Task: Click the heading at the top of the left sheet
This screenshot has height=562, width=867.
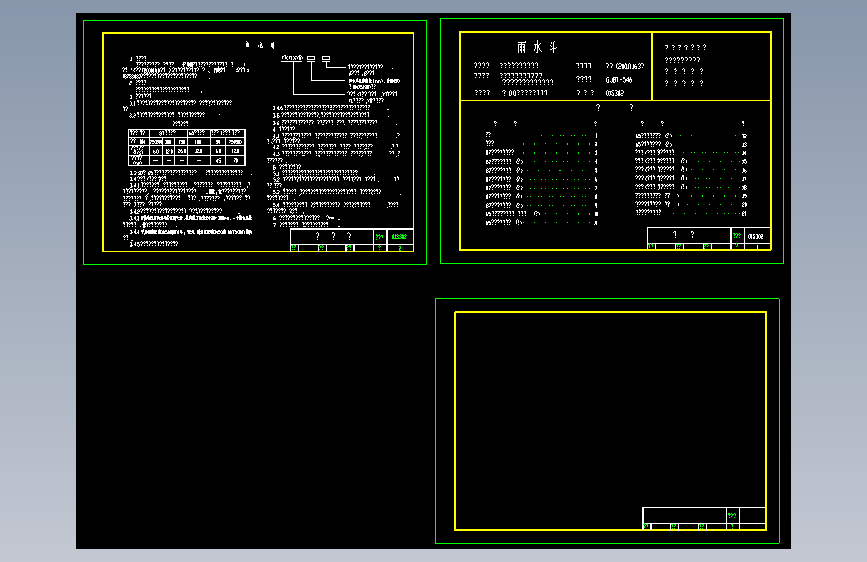Action: click(260, 45)
